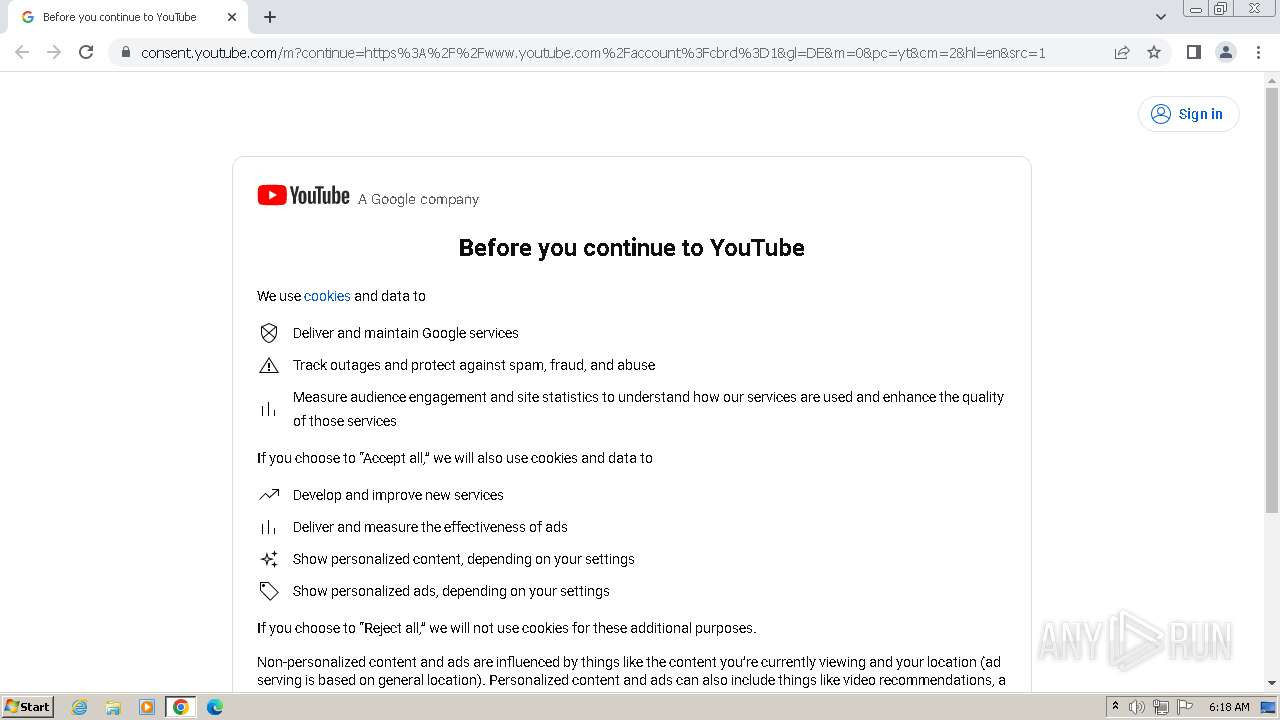Close the 'Before you continue to YouTube' tab

point(232,17)
